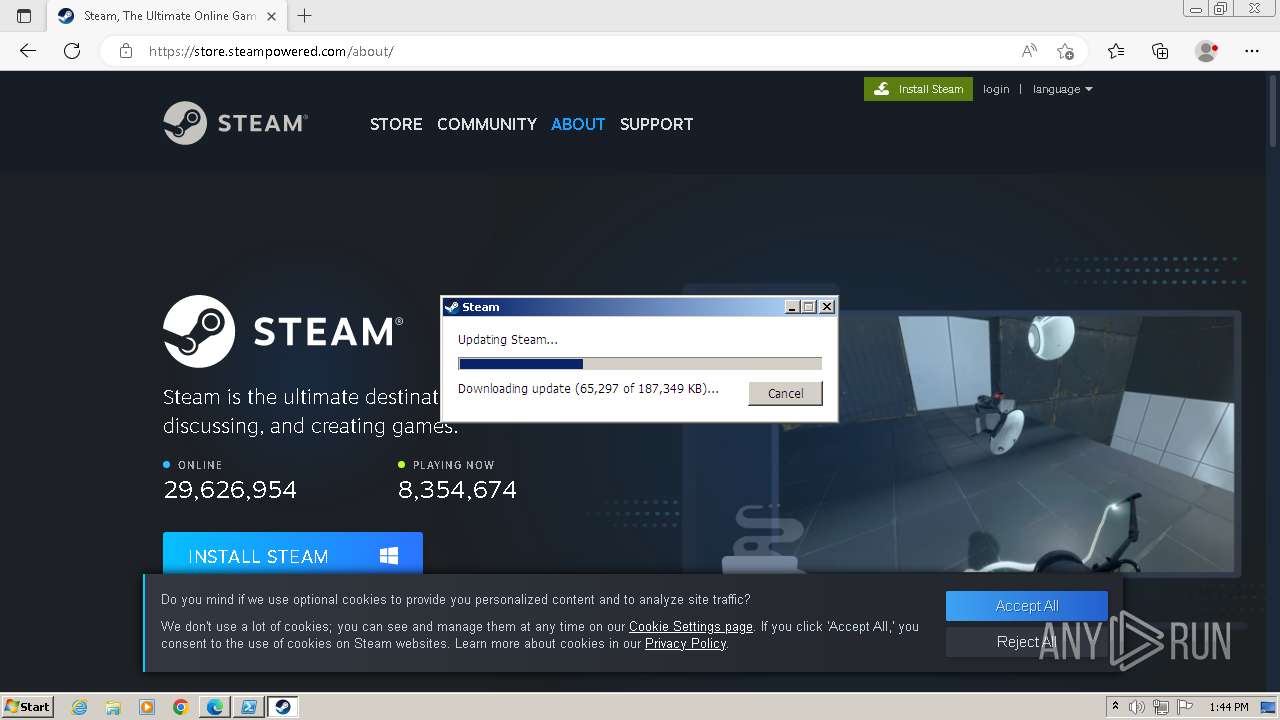This screenshot has height=720, width=1280.
Task: Click the online count 29,626,954
Action: click(230, 490)
